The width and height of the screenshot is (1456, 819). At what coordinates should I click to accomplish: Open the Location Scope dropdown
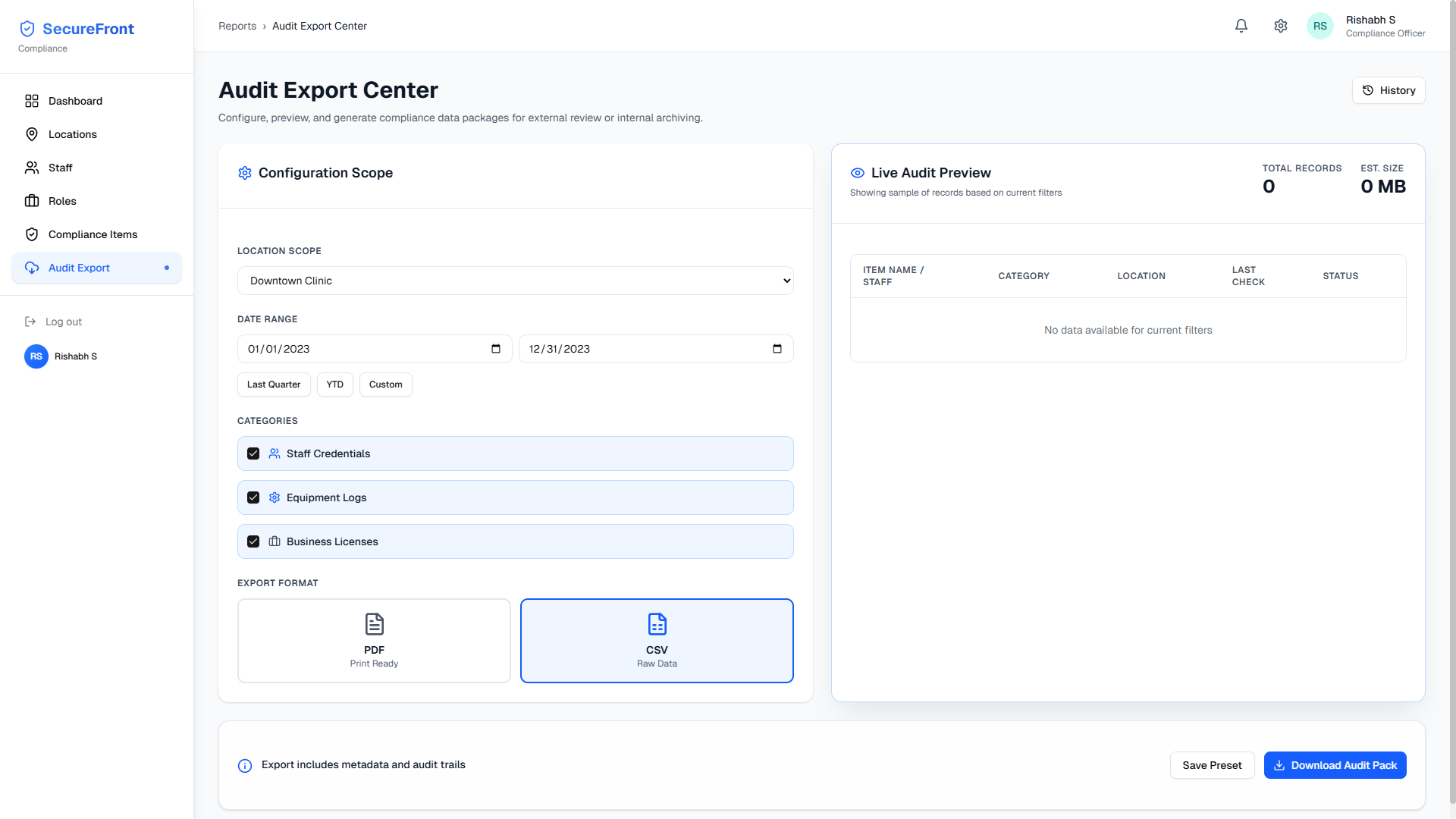516,281
